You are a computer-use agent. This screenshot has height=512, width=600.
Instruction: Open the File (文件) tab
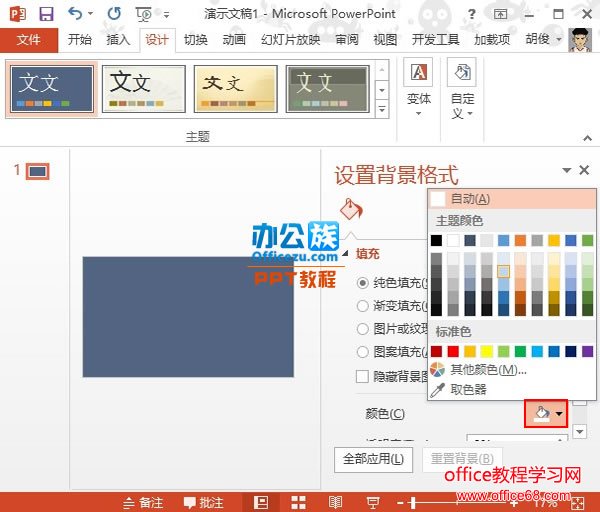coord(29,39)
